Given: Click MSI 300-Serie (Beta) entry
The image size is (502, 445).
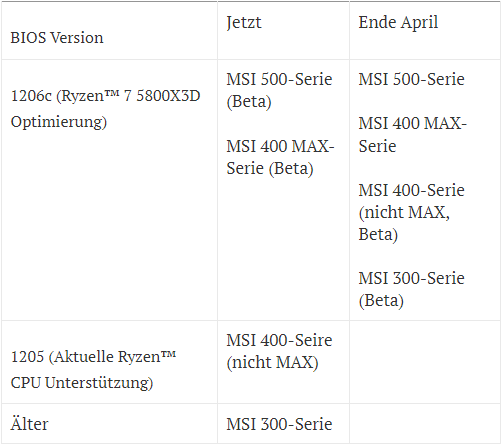Looking at the screenshot, I should [411, 289].
